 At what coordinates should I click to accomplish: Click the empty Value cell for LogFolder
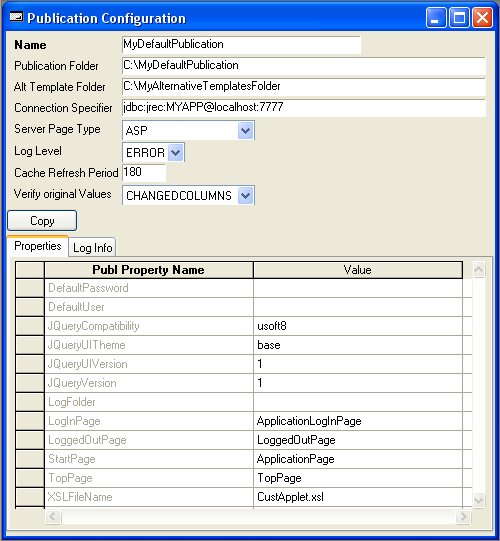click(358, 402)
